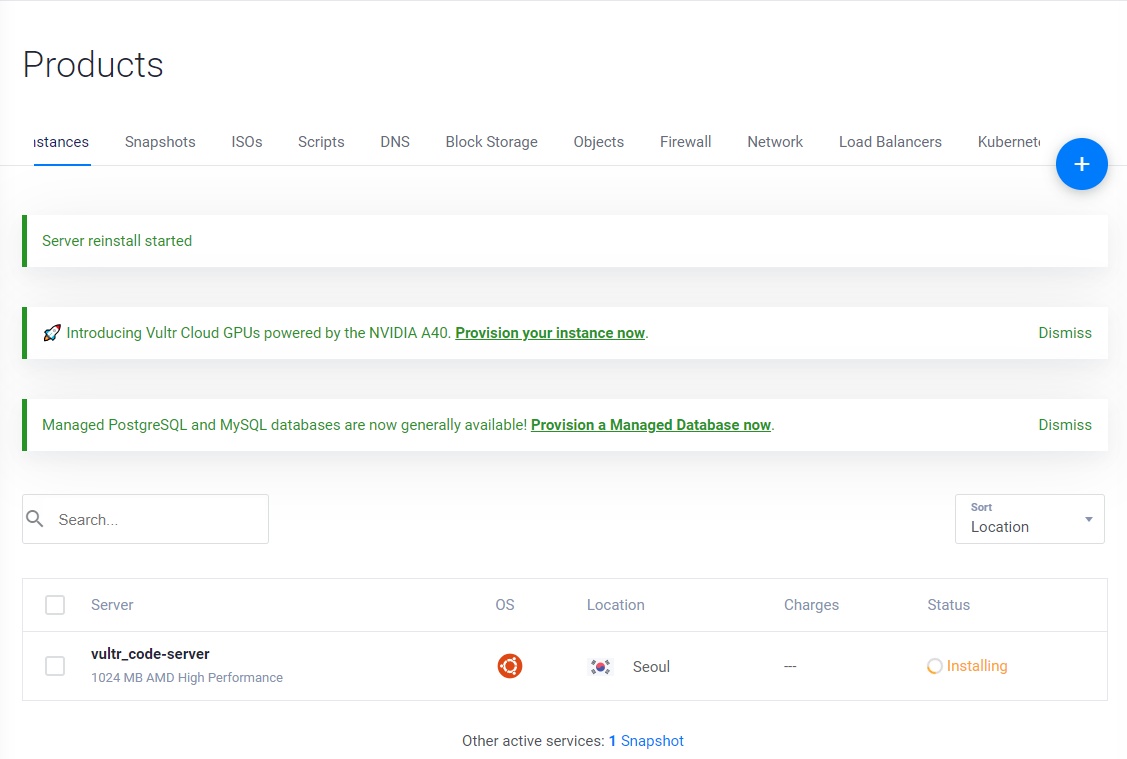The image size is (1127, 759).
Task: Open the Scripts tab
Action: click(321, 142)
